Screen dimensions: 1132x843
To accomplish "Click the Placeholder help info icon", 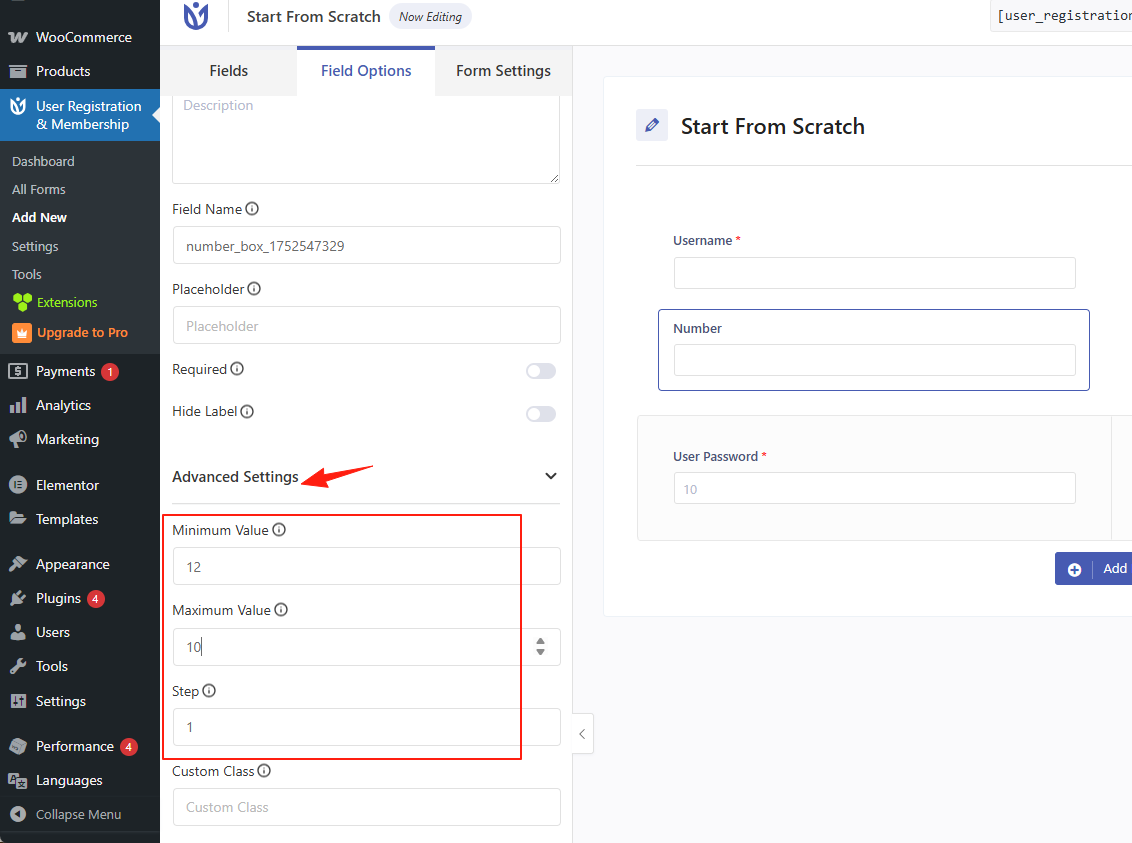I will tap(254, 289).
